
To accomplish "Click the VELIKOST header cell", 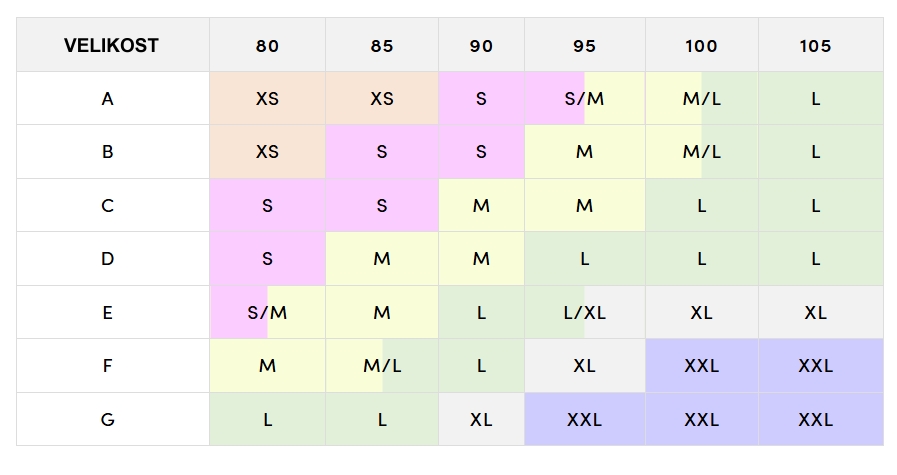I will pos(111,45).
